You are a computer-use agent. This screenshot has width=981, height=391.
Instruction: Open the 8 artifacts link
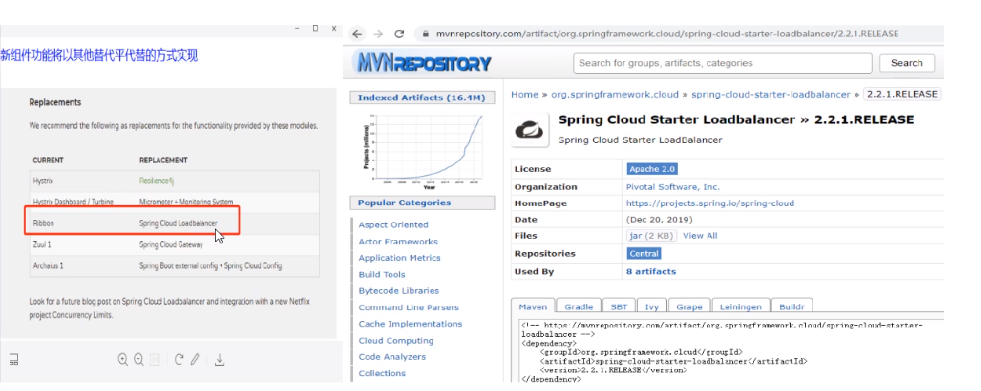coord(651,272)
